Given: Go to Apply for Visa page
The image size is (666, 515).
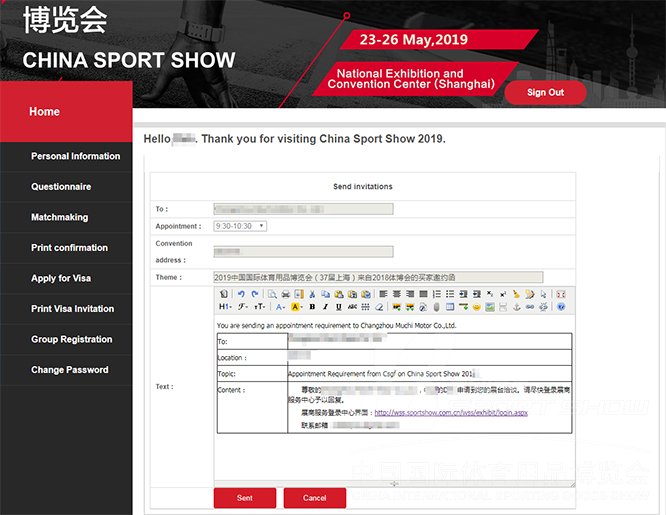Looking at the screenshot, I should pyautogui.click(x=61, y=278).
